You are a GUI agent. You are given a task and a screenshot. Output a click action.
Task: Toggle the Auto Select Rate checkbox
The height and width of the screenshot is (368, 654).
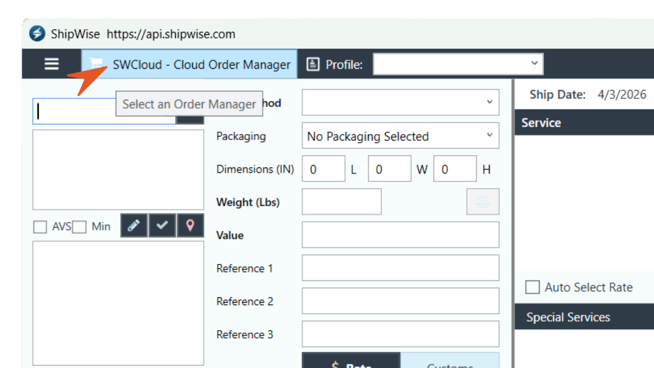click(532, 287)
